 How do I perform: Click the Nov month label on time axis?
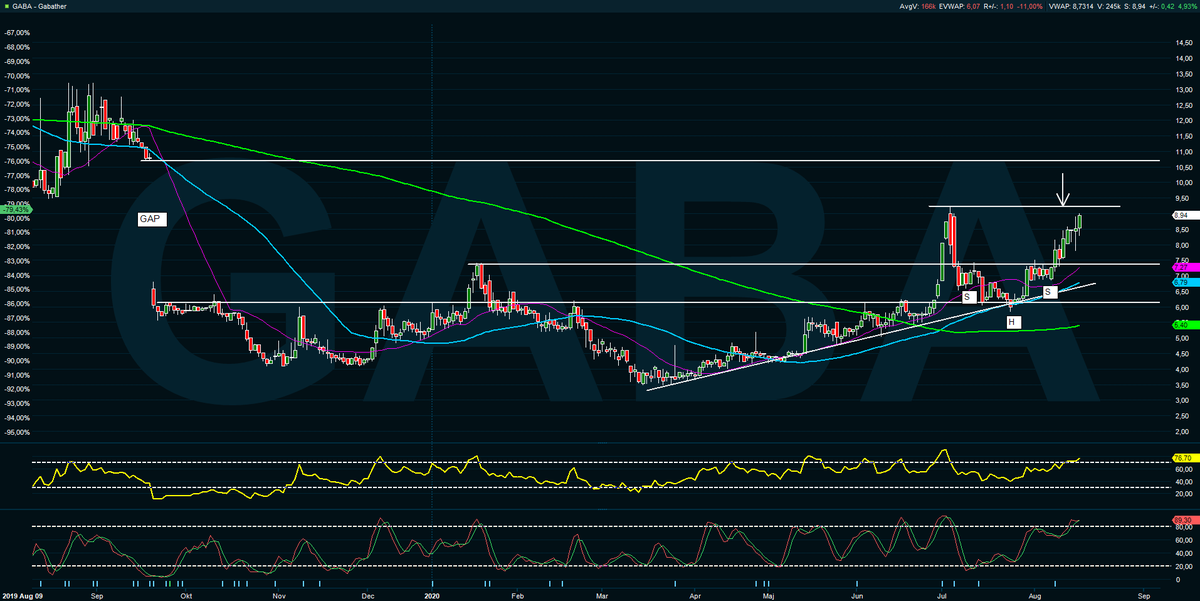point(277,594)
